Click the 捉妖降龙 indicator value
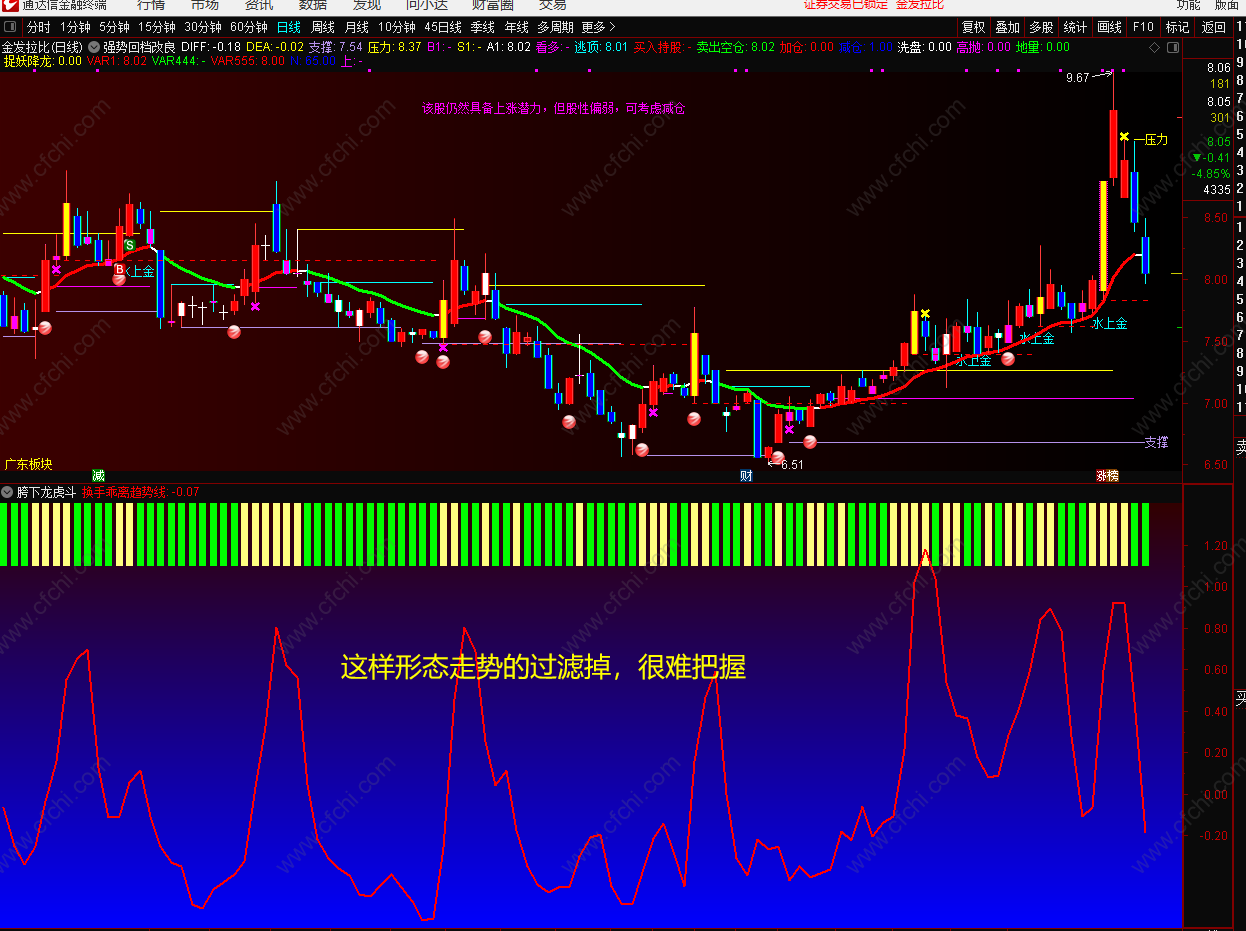Viewport: 1246px width, 931px height. point(43,61)
